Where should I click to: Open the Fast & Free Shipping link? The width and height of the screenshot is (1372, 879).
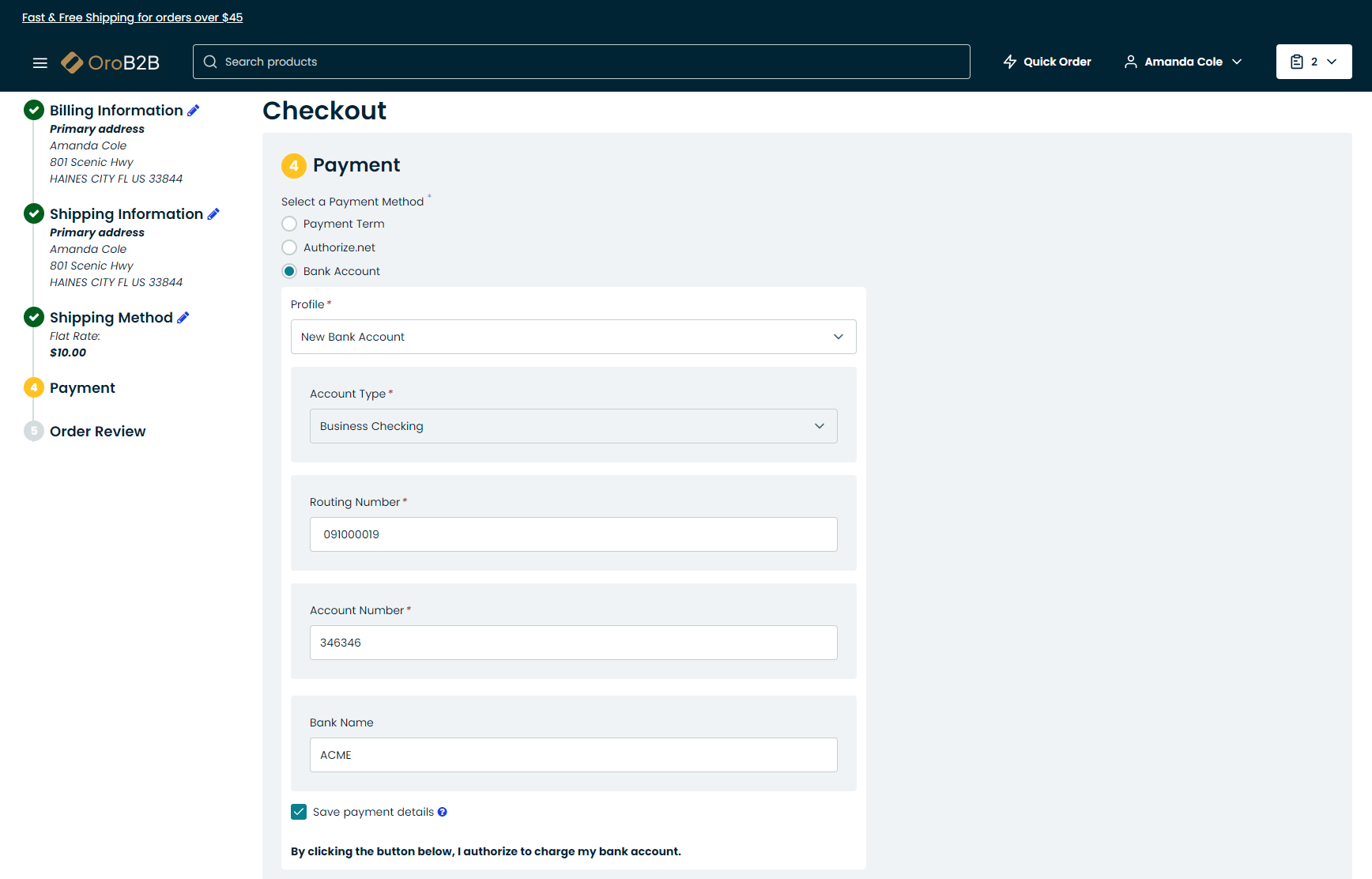(x=132, y=17)
